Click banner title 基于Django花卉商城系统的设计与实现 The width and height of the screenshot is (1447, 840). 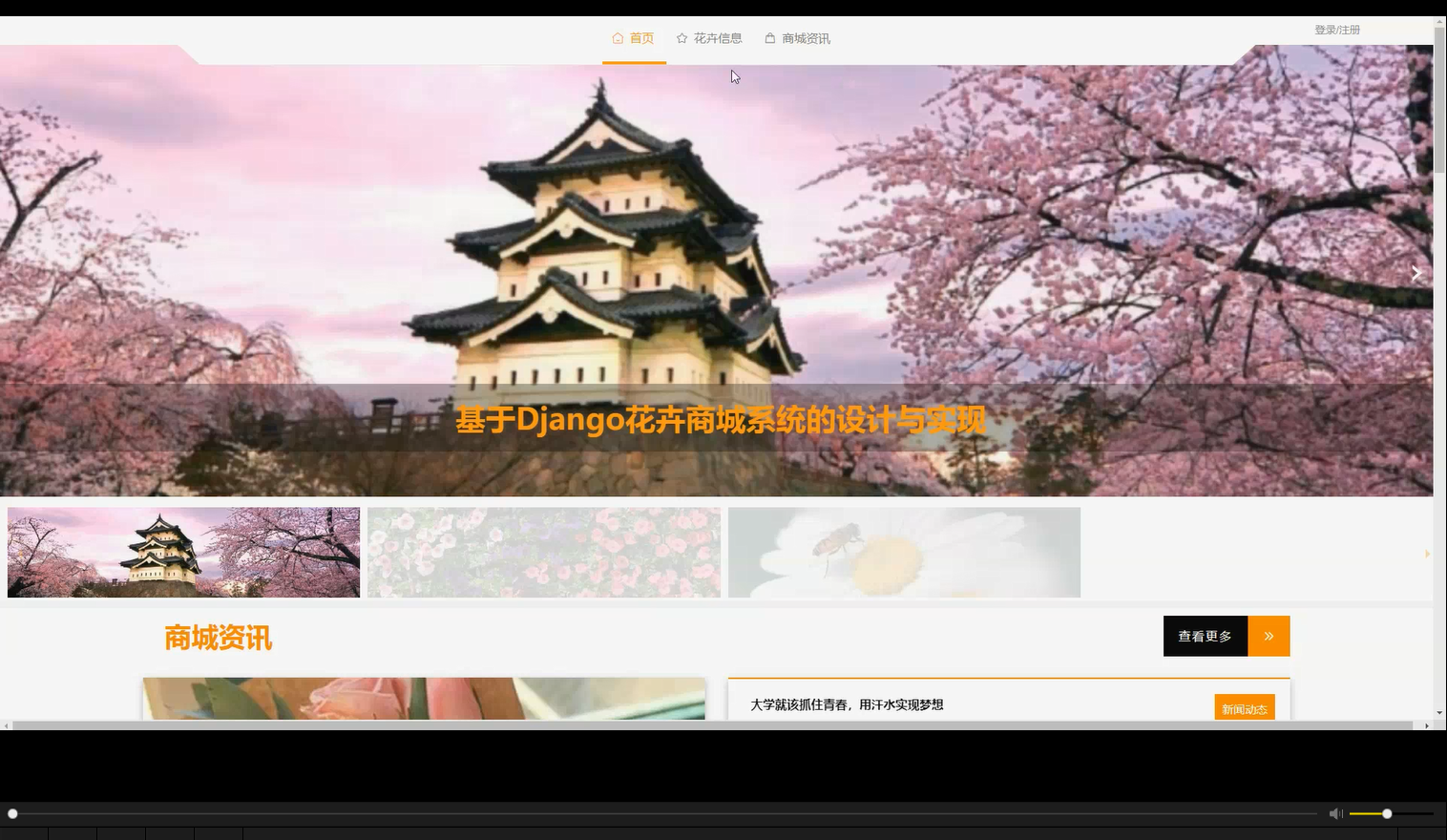tap(721, 419)
